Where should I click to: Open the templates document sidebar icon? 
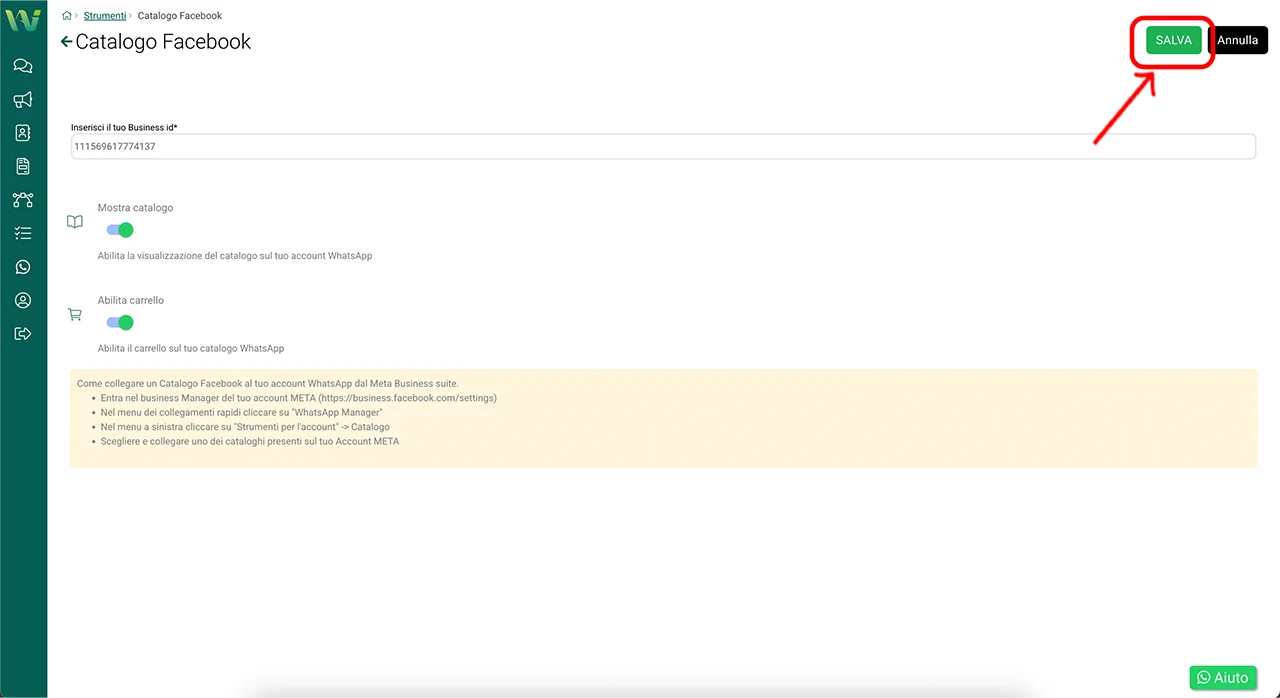click(x=23, y=166)
